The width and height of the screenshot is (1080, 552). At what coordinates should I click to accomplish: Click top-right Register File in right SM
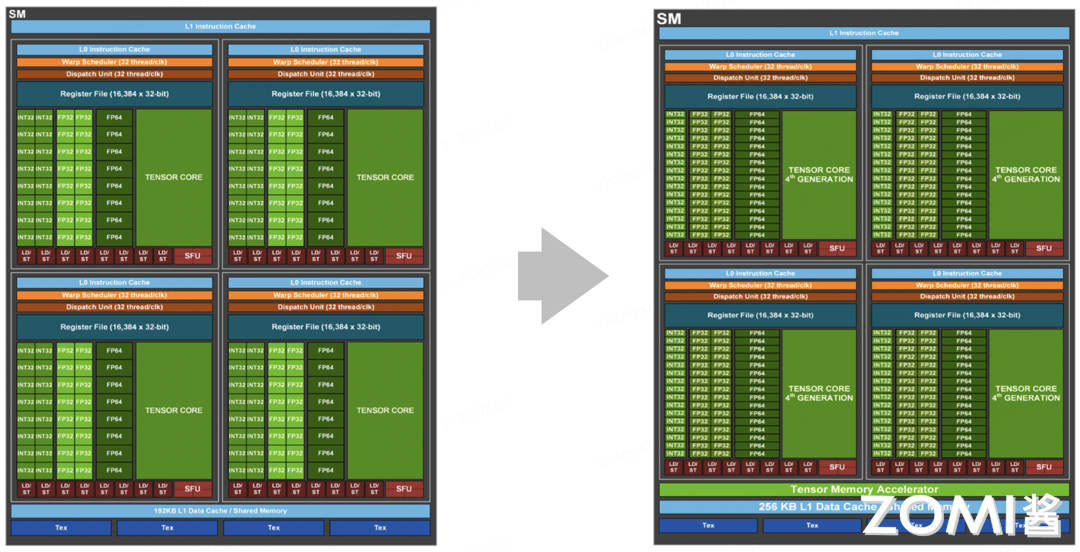click(966, 96)
